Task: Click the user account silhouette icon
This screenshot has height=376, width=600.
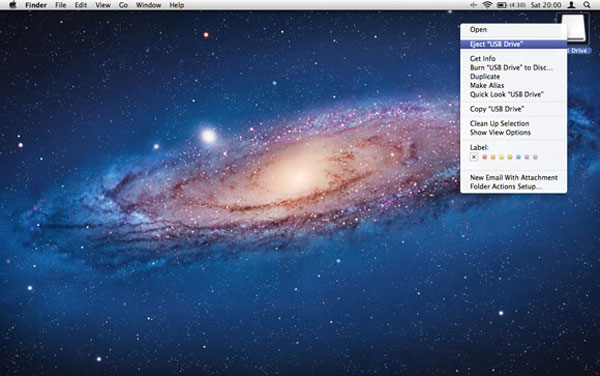Action: 571,5
